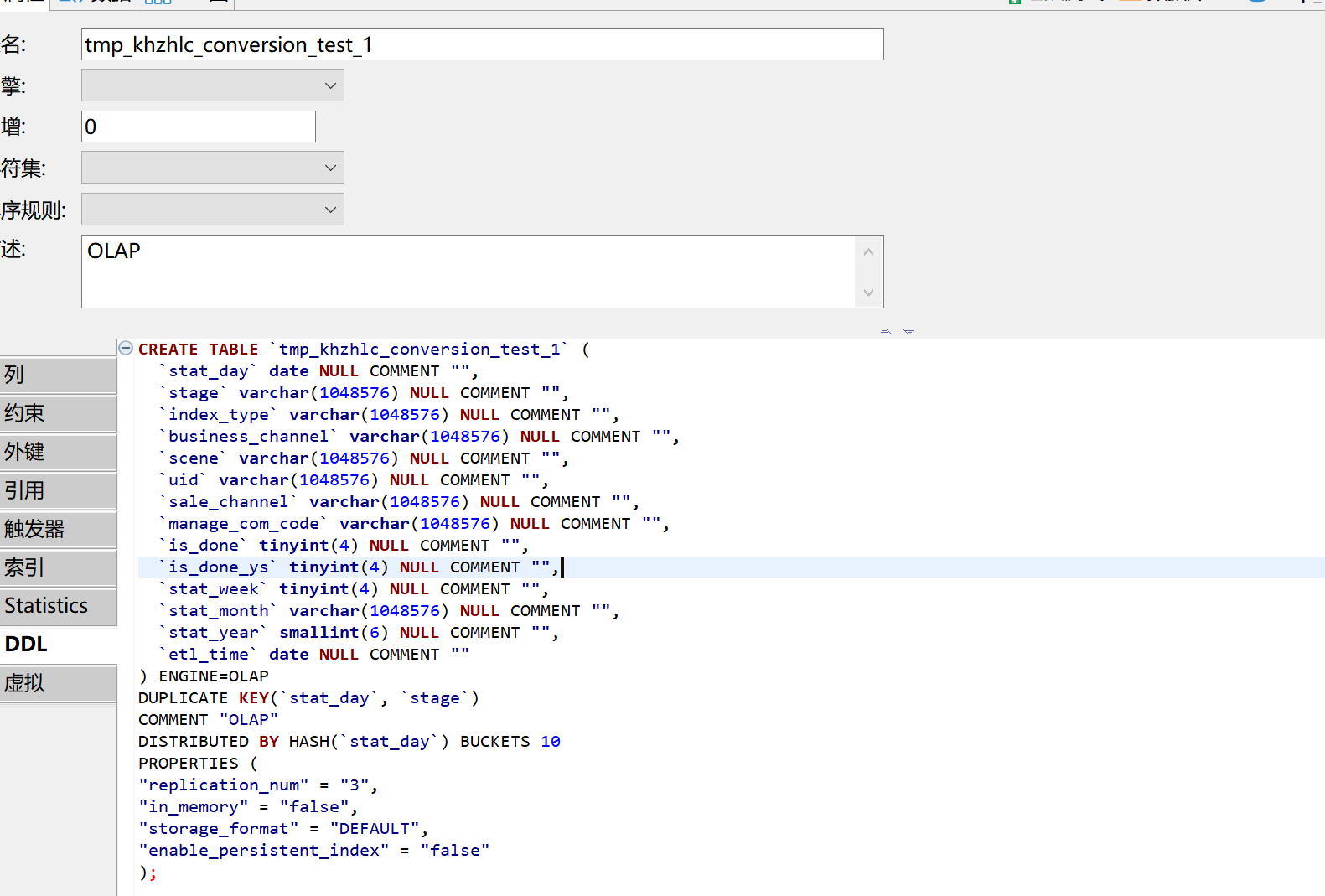Image resolution: width=1325 pixels, height=896 pixels.
Task: Click the "replication_num" property line
Action: (258, 785)
